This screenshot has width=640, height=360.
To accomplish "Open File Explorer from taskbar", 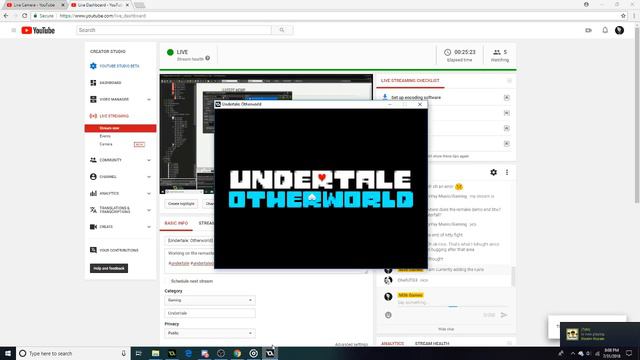I will pyautogui.click(x=156, y=353).
